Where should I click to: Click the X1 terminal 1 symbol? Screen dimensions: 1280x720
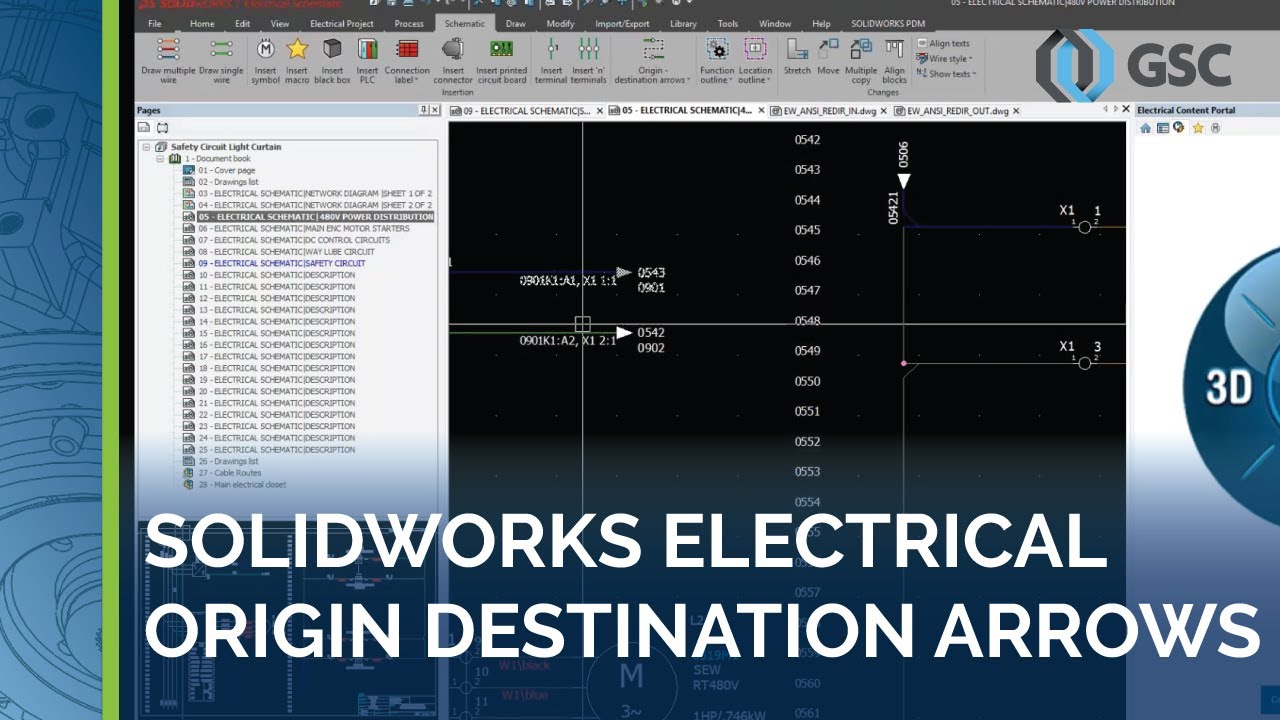tap(1083, 227)
